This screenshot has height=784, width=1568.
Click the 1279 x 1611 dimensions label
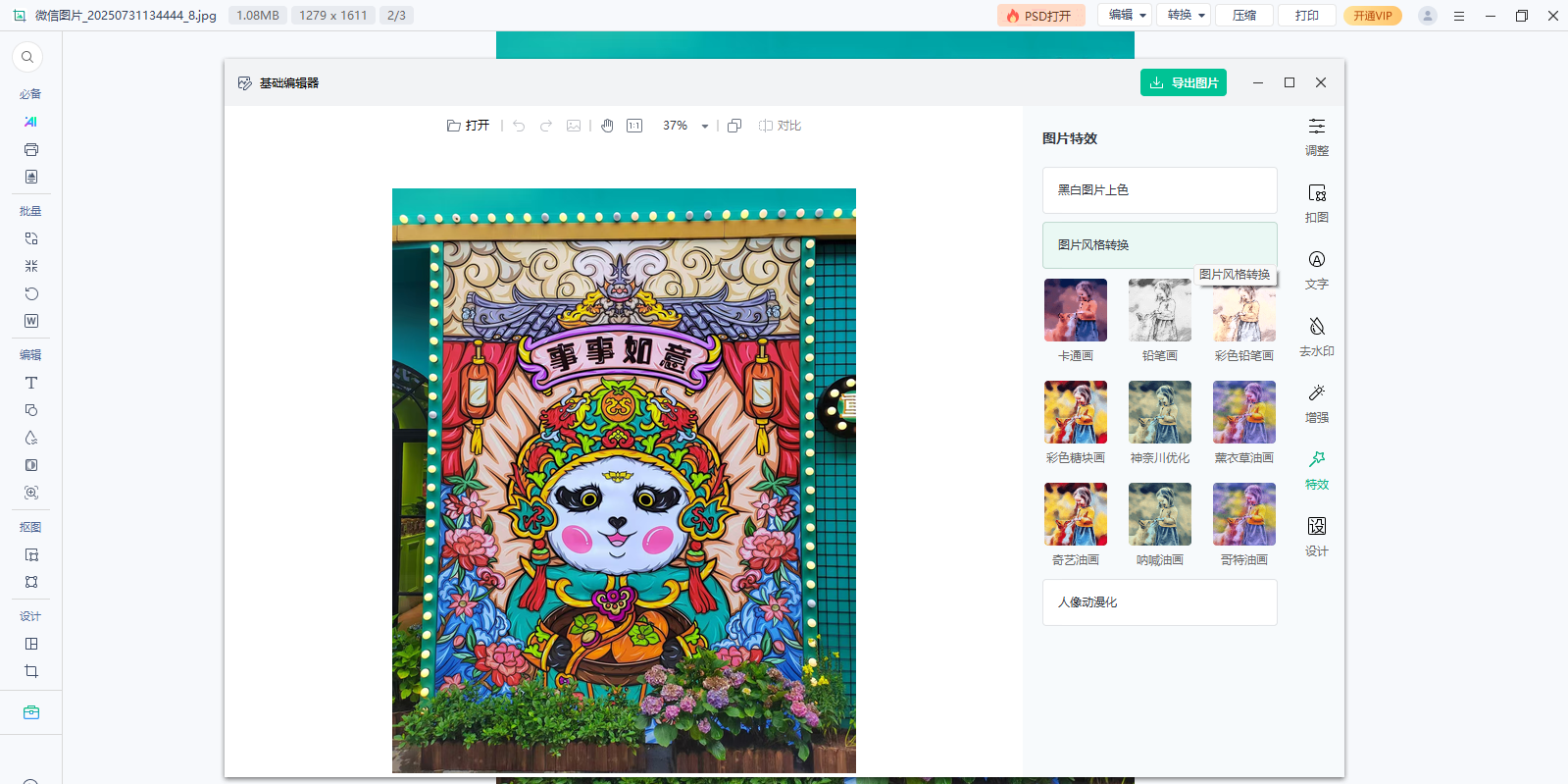[333, 16]
